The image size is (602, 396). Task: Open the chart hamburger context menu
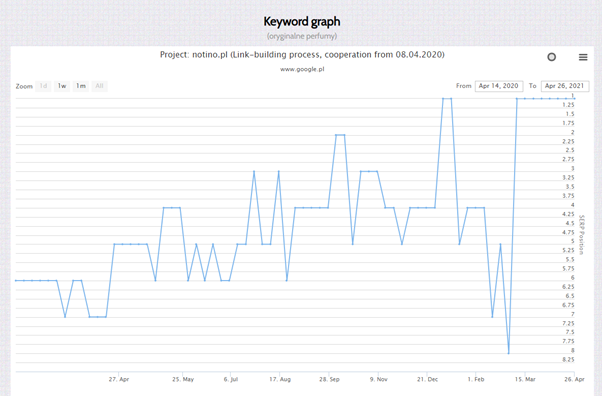click(x=583, y=57)
